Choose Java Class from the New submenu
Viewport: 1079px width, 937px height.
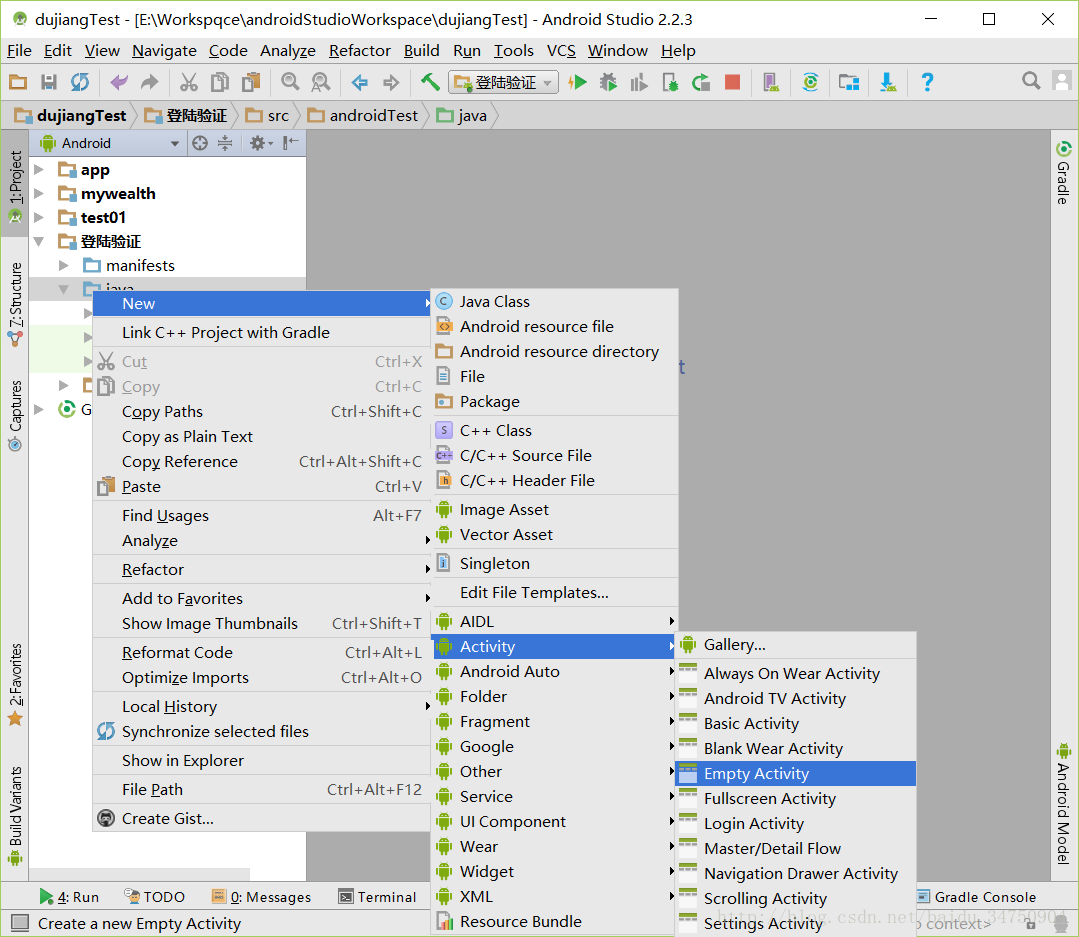[x=494, y=302]
